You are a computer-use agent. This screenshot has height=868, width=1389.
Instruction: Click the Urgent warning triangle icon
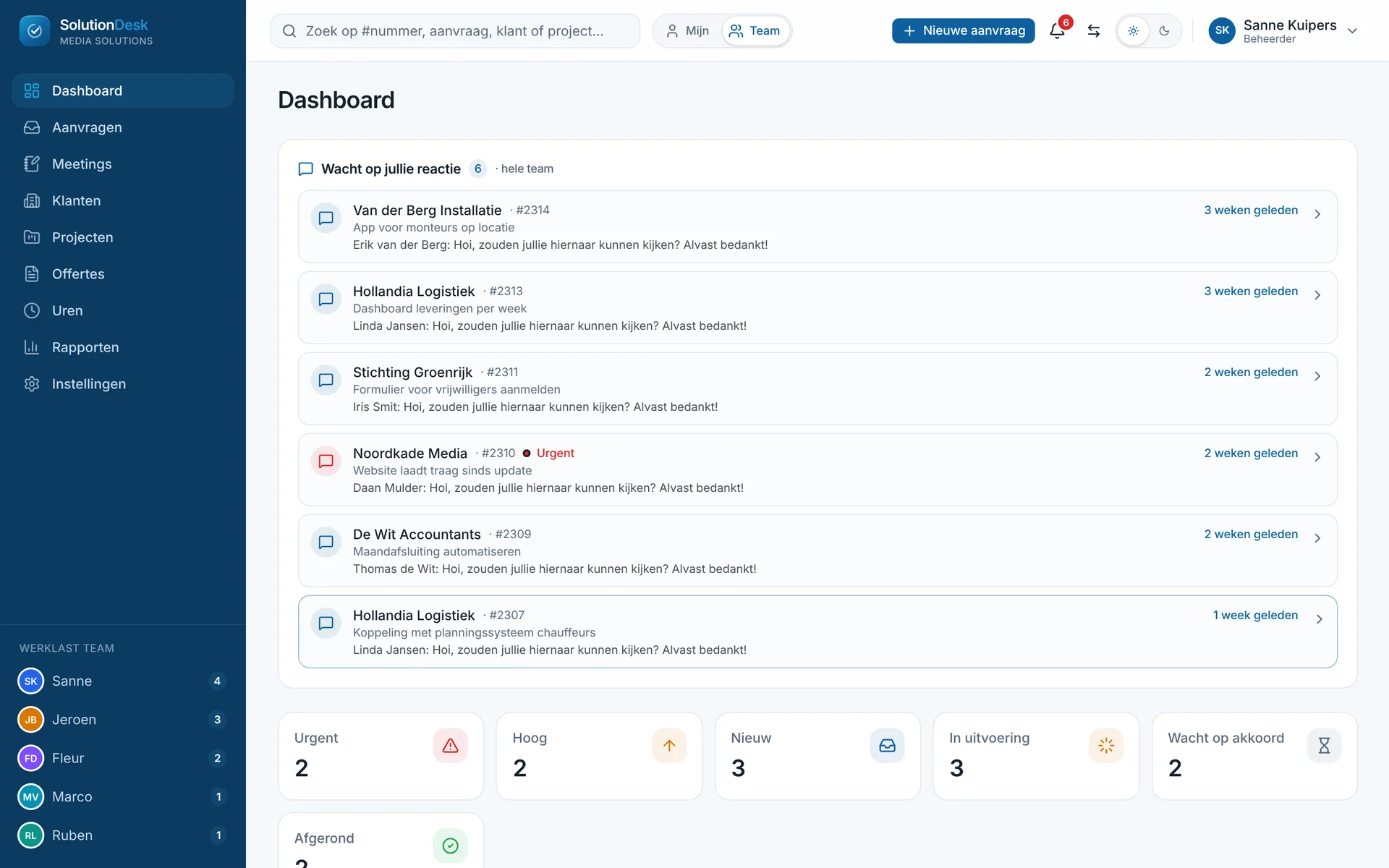point(450,745)
